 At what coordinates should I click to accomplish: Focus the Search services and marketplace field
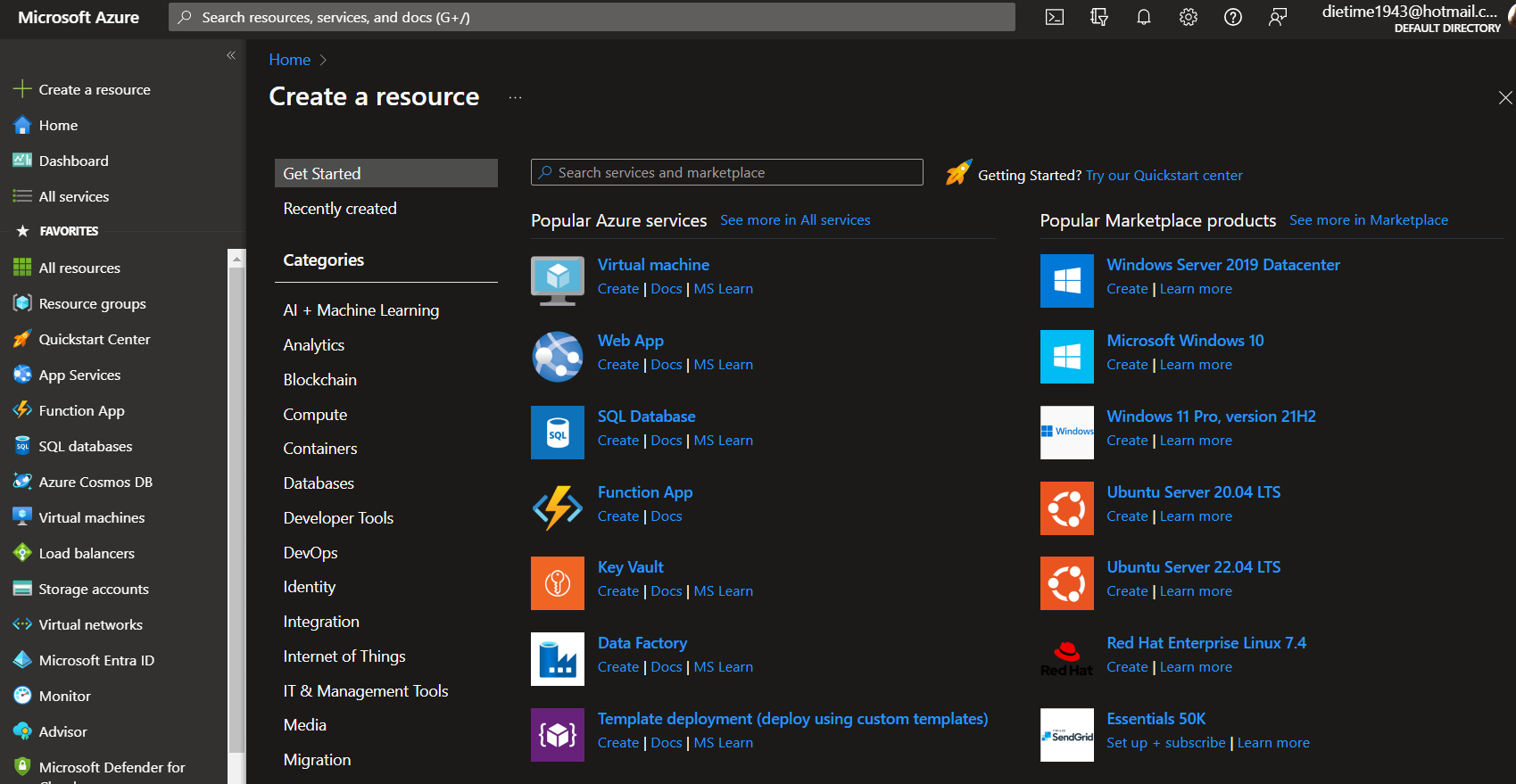pyautogui.click(x=726, y=172)
